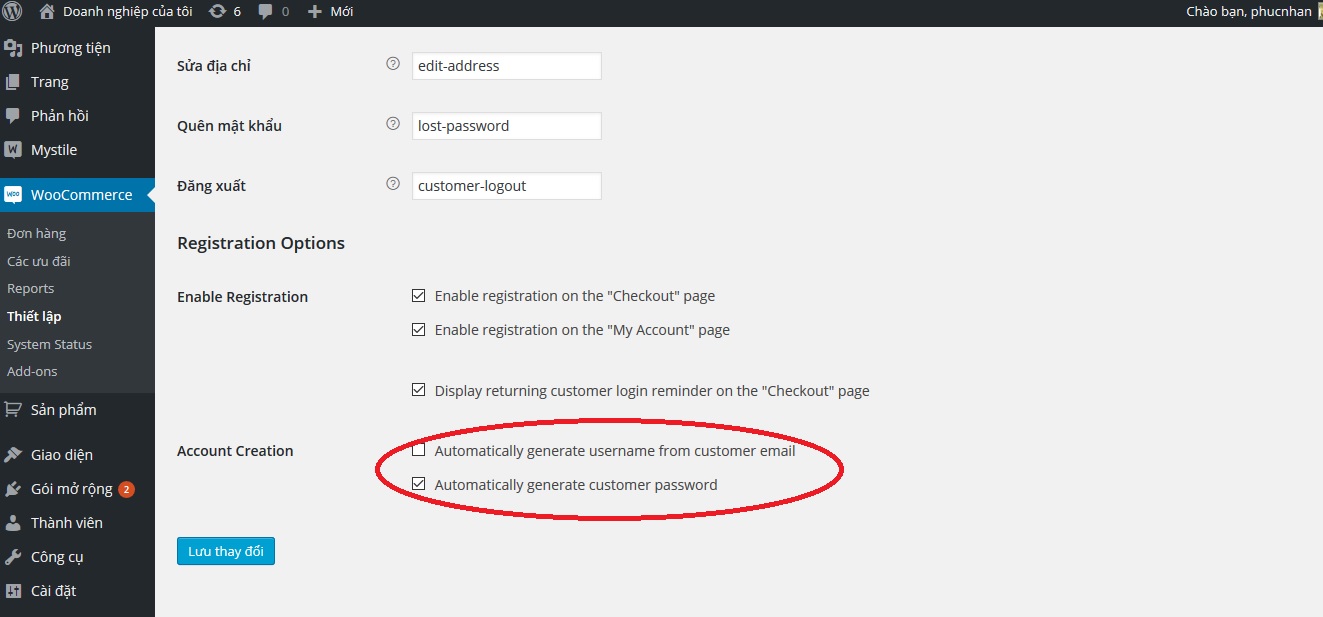The image size is (1323, 617).
Task: Click the WordPress logo icon
Action: click(x=13, y=12)
